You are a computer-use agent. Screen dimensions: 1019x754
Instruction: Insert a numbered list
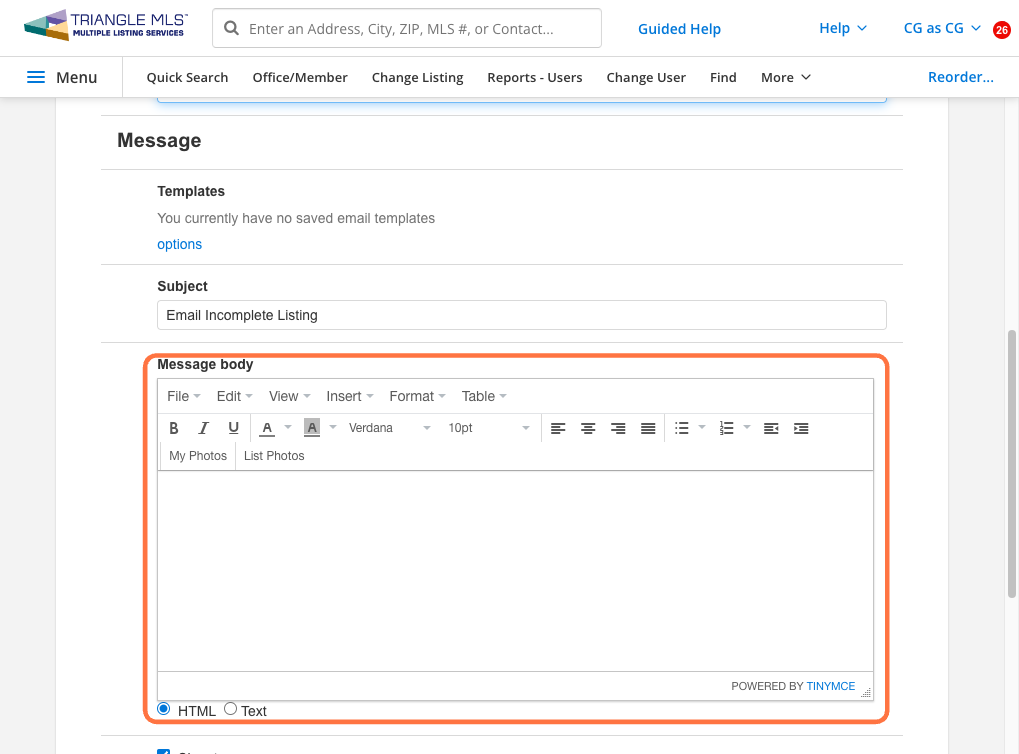pyautogui.click(x=727, y=428)
